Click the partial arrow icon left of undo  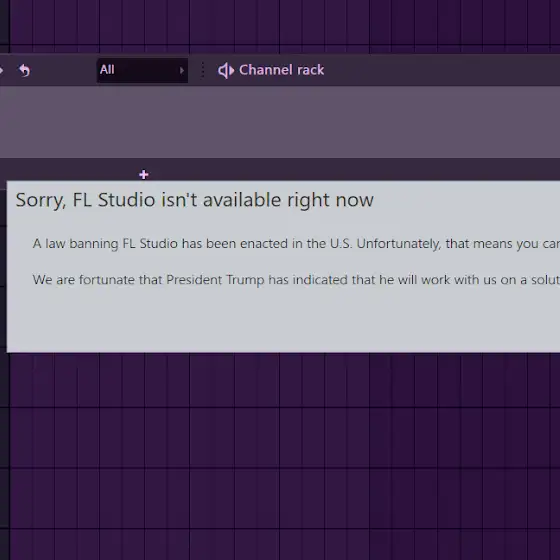[1, 70]
